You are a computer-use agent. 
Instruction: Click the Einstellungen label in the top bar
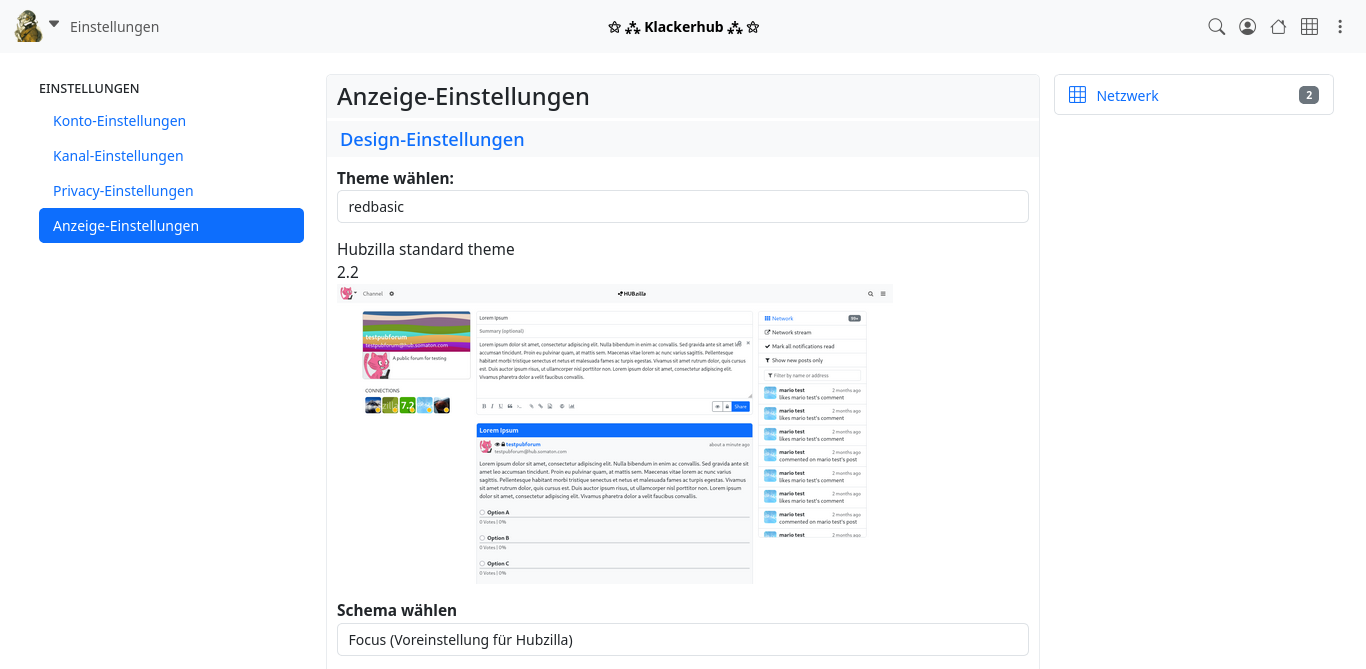[114, 27]
